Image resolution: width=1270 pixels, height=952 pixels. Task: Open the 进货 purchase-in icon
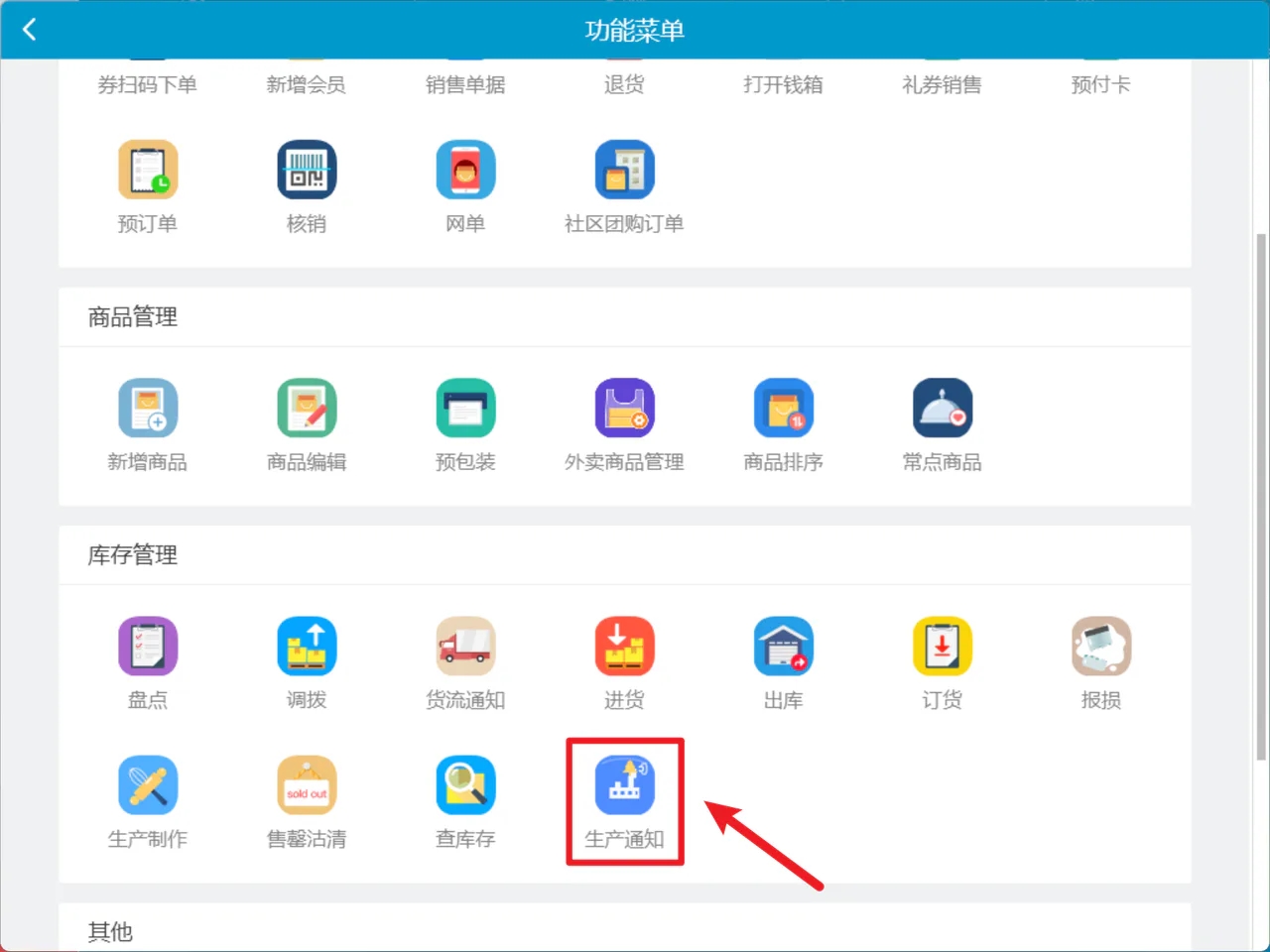point(624,646)
